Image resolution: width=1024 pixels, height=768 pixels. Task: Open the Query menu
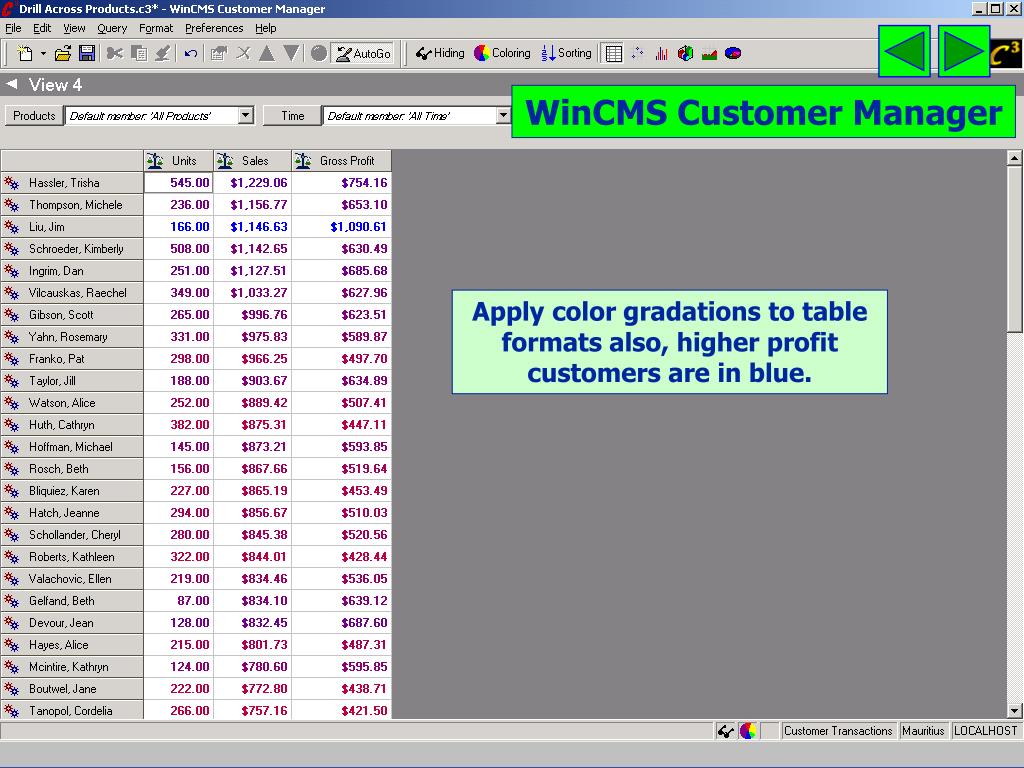point(112,28)
